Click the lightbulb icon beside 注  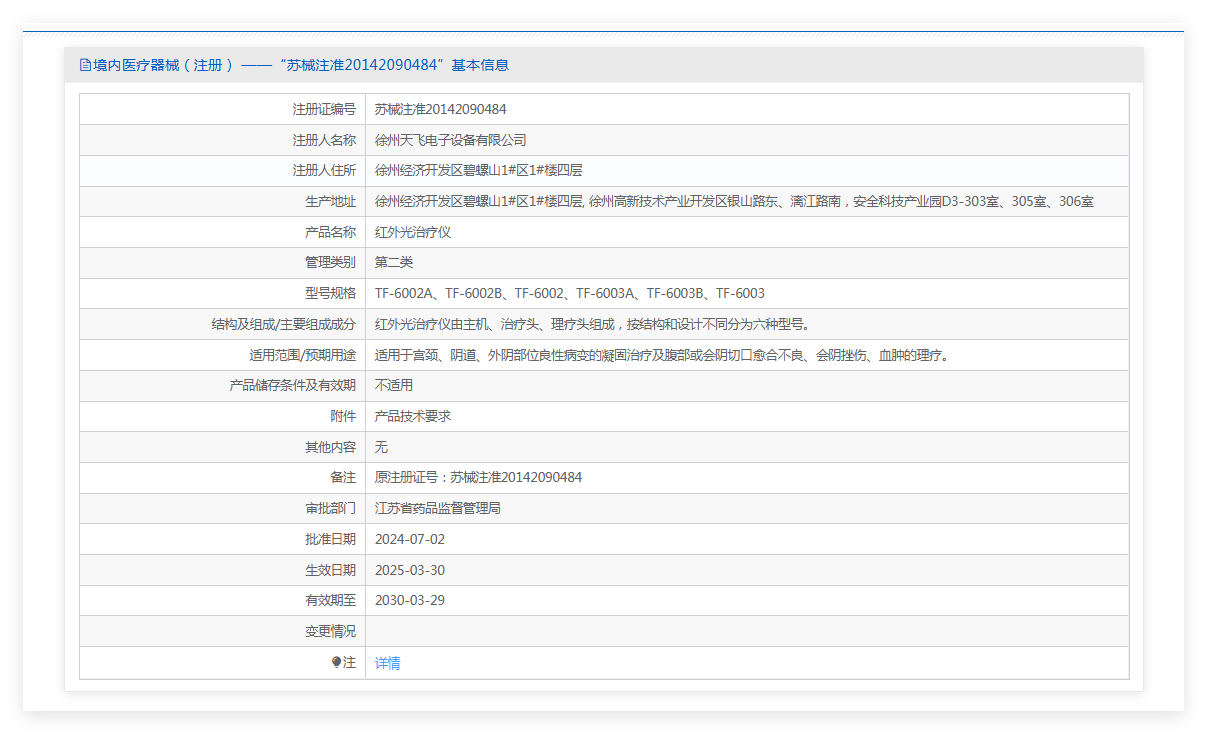337,662
